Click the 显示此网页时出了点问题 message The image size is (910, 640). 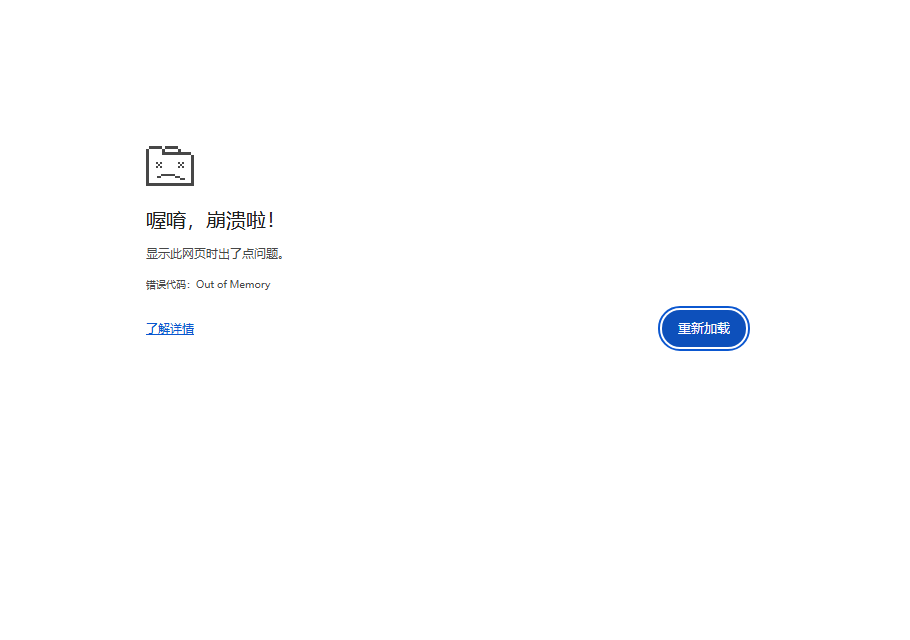tap(215, 254)
